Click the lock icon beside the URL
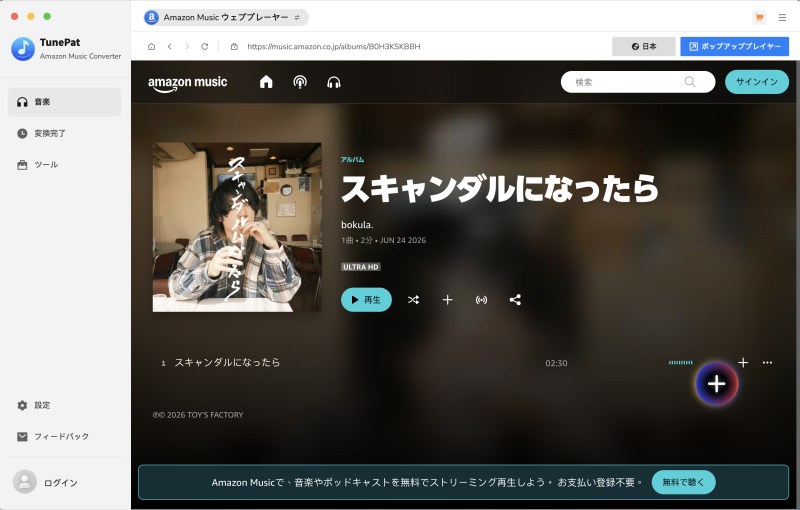Screen dimensions: 800x510 point(234,46)
